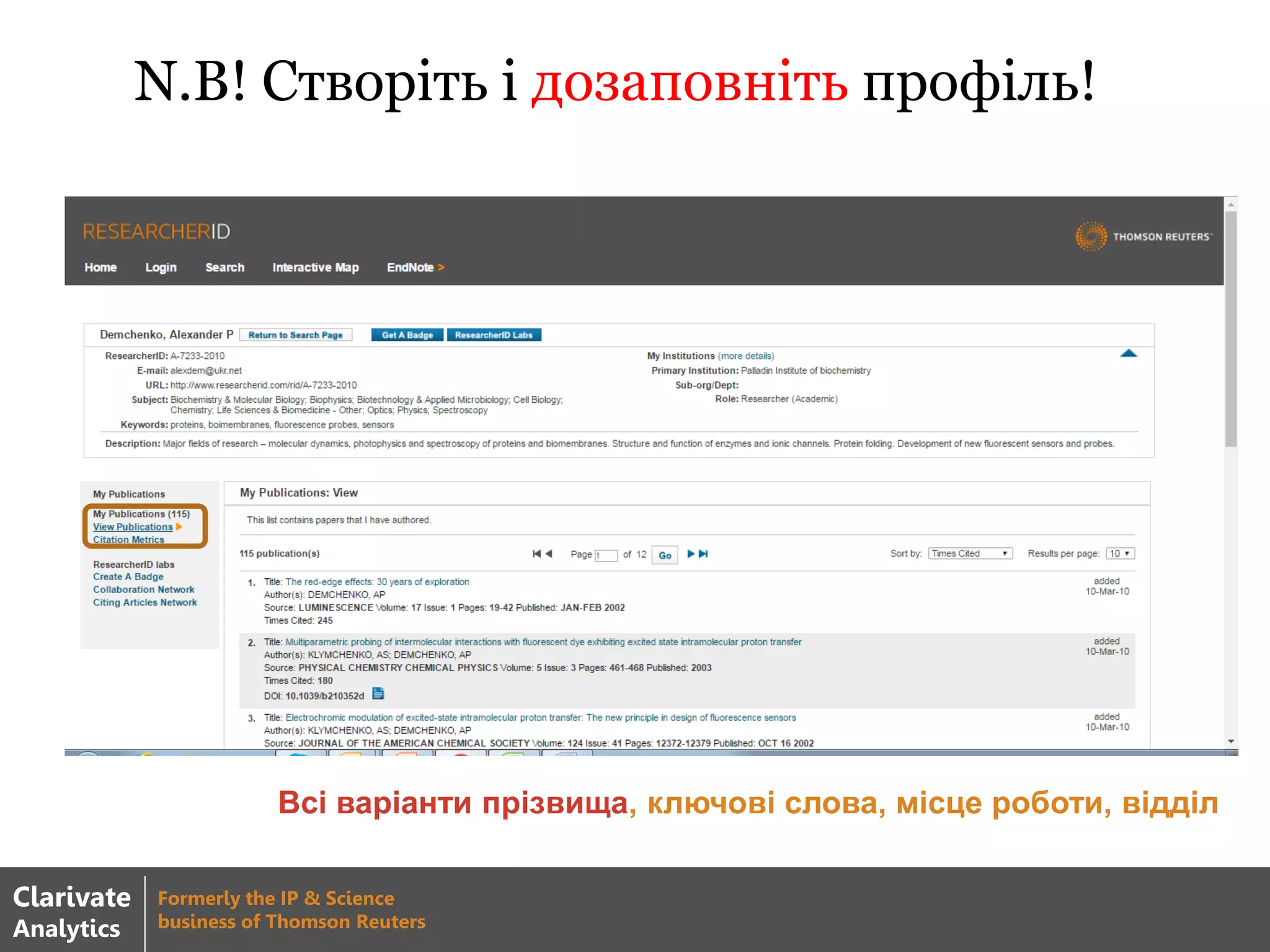This screenshot has height=952, width=1270.
Task: Click the Thomson Reuters logo
Action: coord(1143,237)
